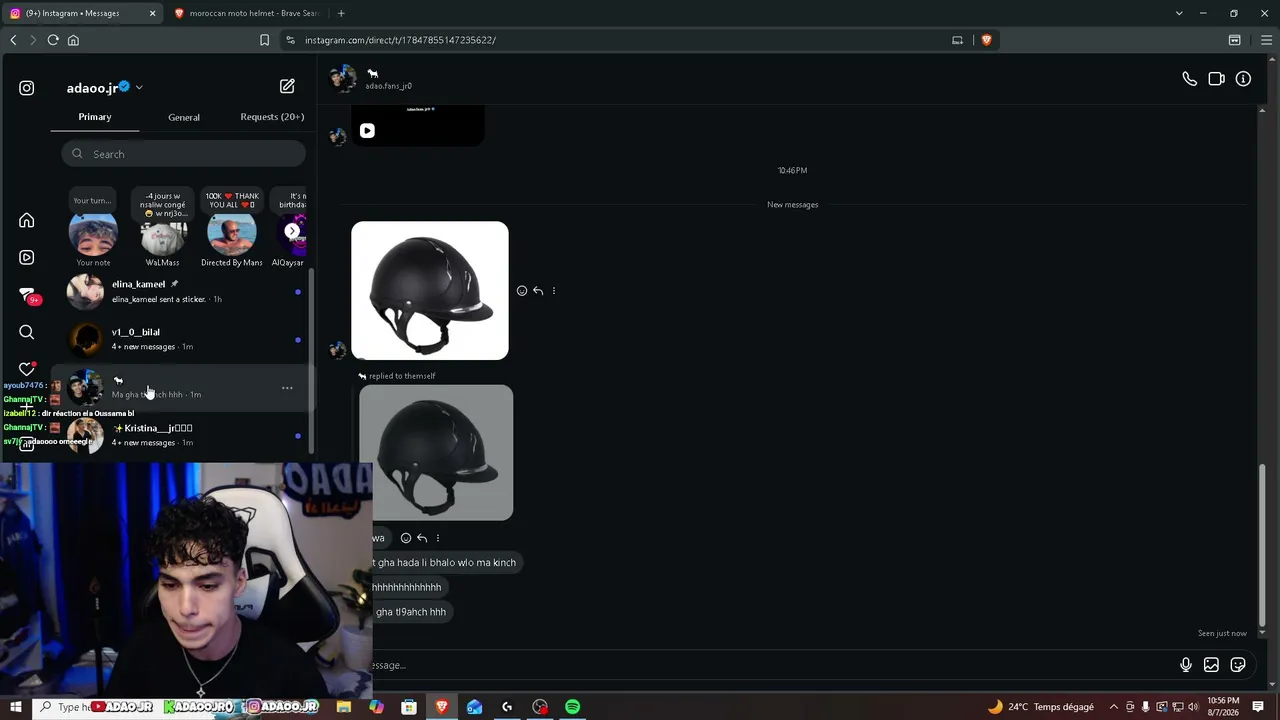The image size is (1280, 720).
Task: Go to browser home page
Action: 73,40
